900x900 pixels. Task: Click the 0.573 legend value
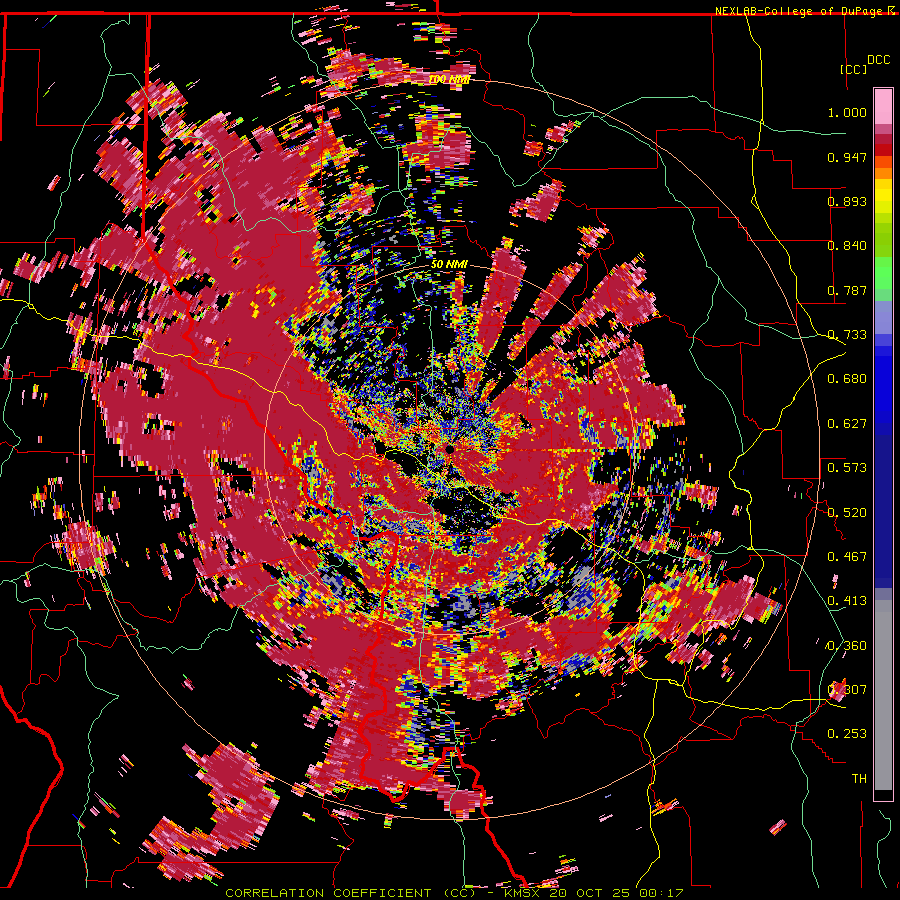847,468
